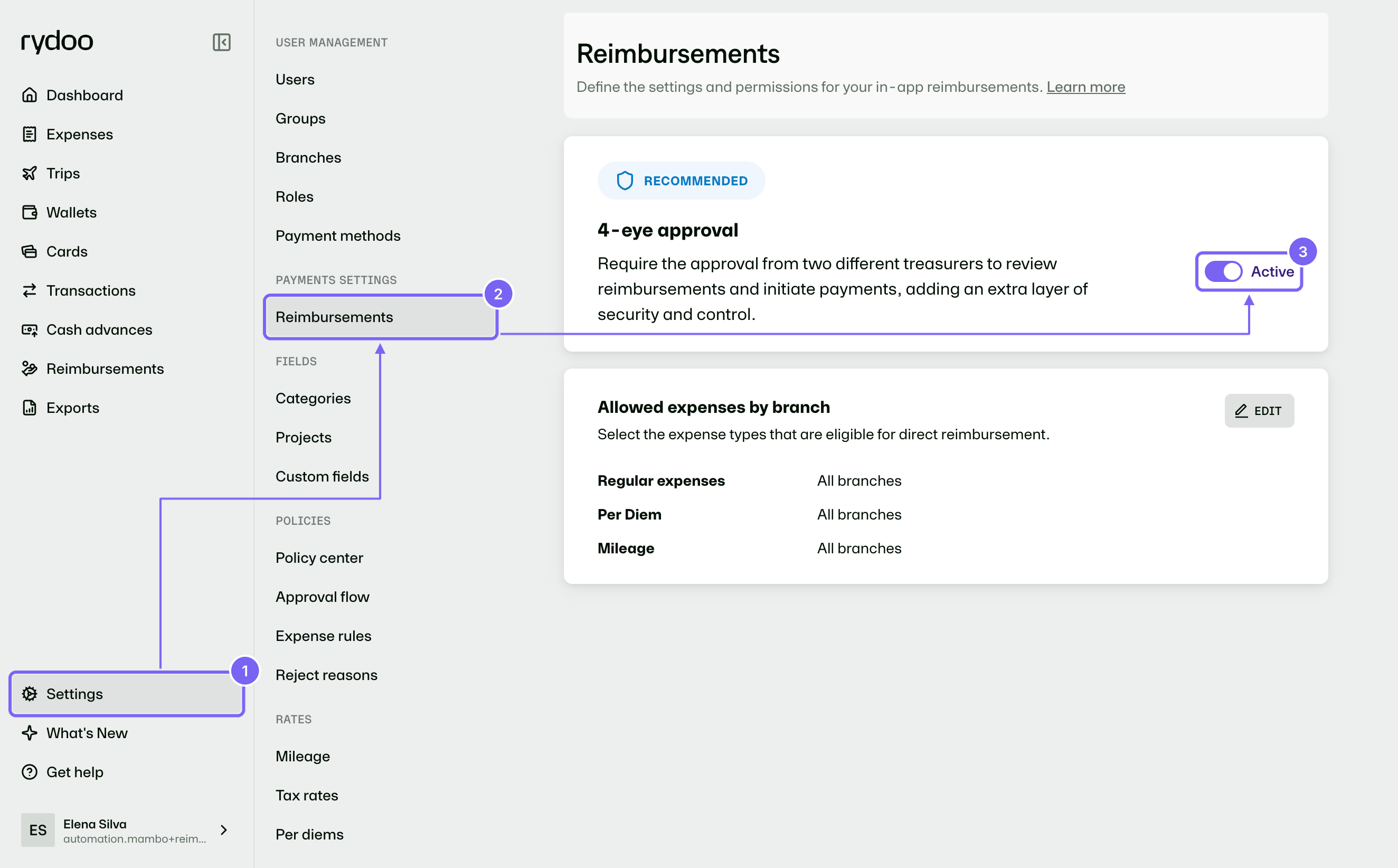Screen dimensions: 1398x868
Task: Toggle the 4-eye approval Active switch
Action: pos(1223,271)
